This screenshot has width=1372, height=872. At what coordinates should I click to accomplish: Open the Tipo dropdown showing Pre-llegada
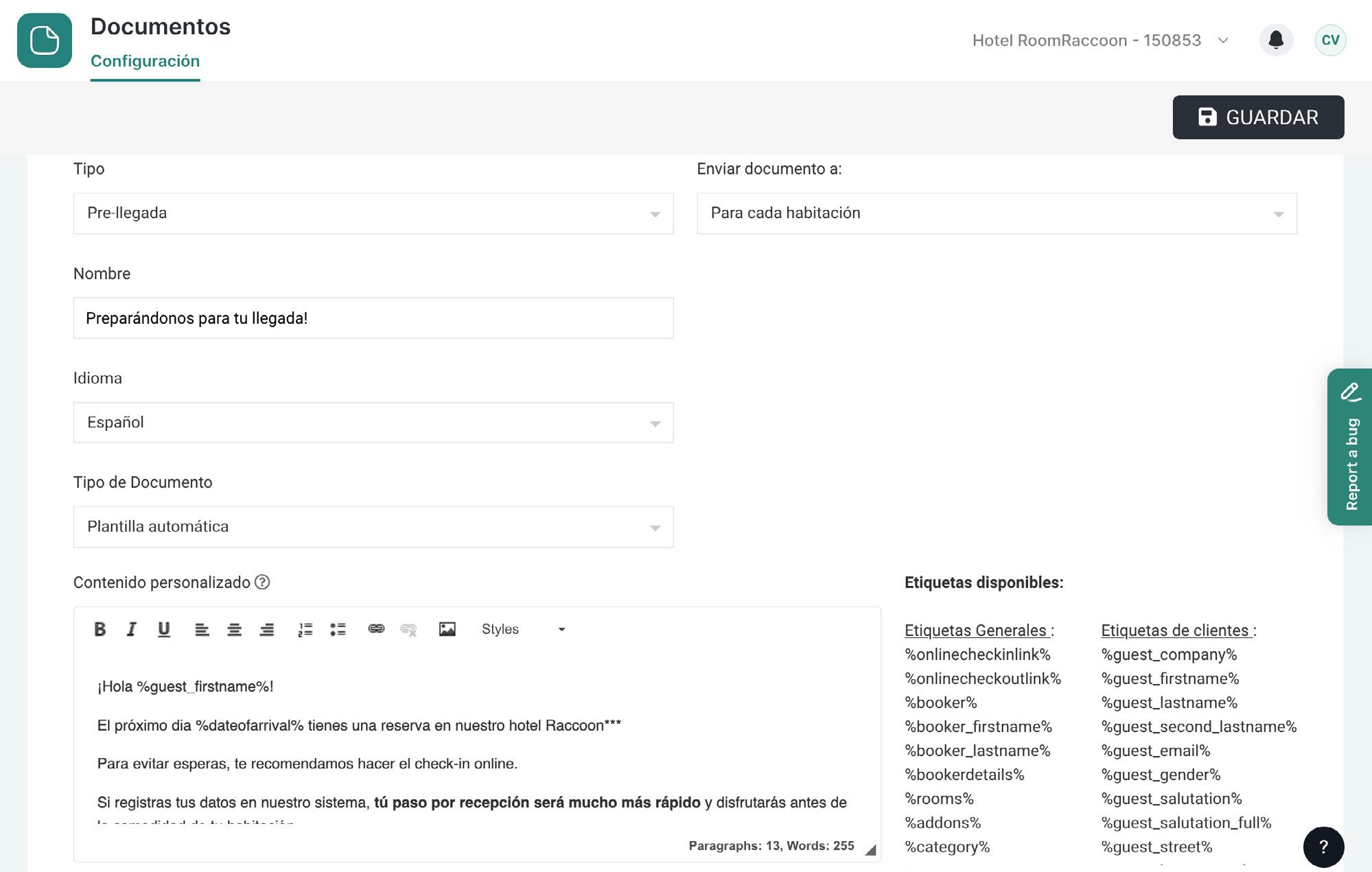click(373, 213)
